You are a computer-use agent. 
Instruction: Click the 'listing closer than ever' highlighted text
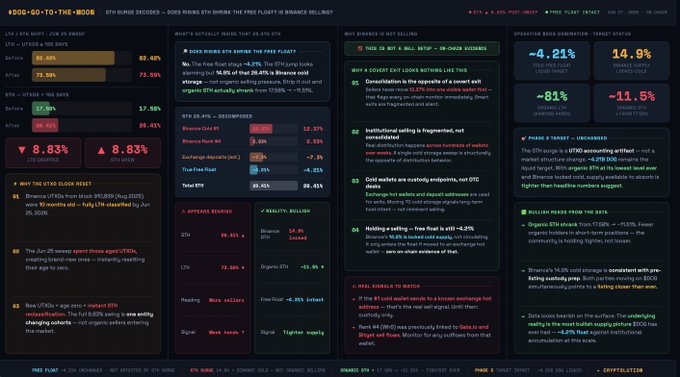pyautogui.click(x=627, y=287)
